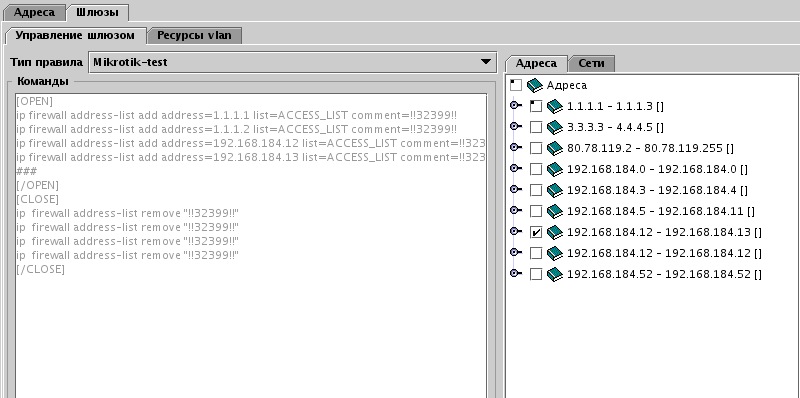The image size is (800, 398).
Task: Select tree row 192.168.184.3 - 192.168.184.4 []
Action: [657, 190]
